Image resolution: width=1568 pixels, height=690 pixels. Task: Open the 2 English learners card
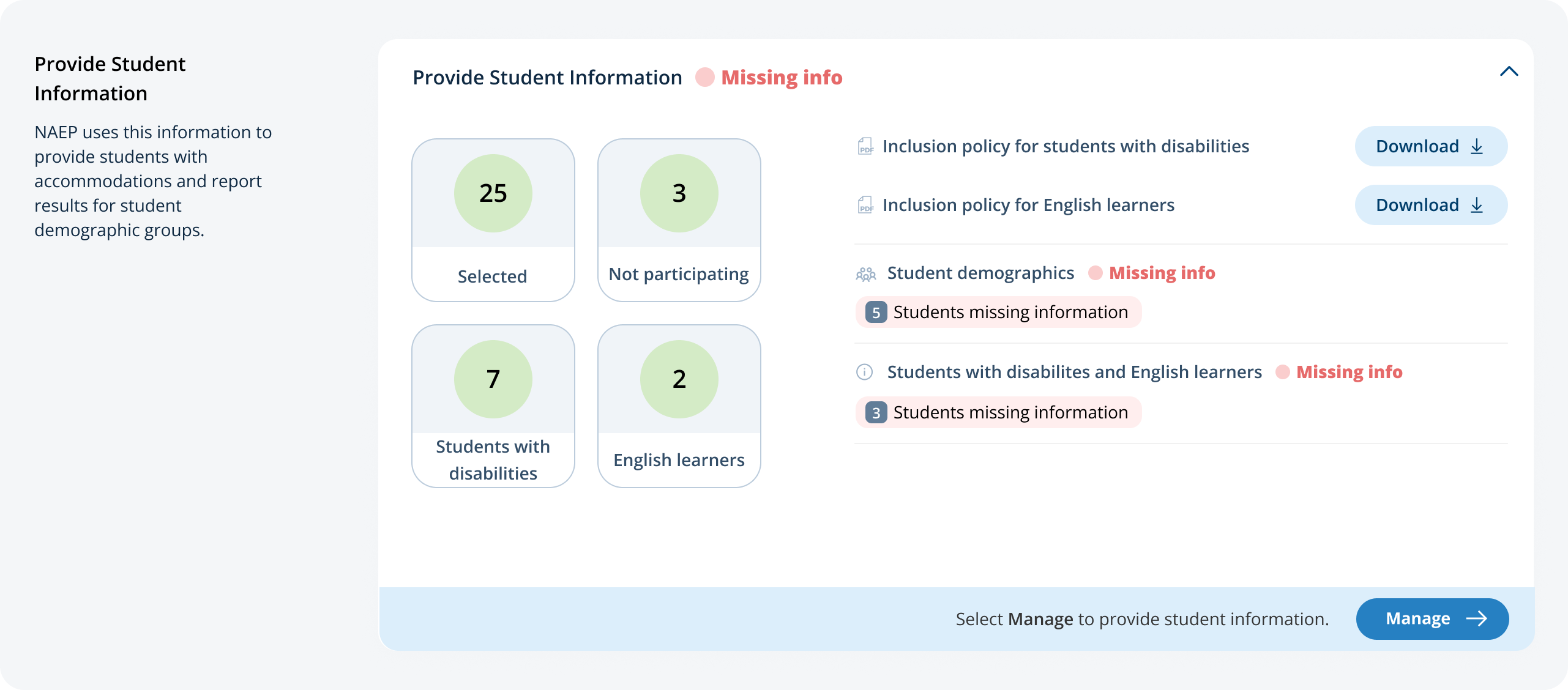pyautogui.click(x=679, y=406)
